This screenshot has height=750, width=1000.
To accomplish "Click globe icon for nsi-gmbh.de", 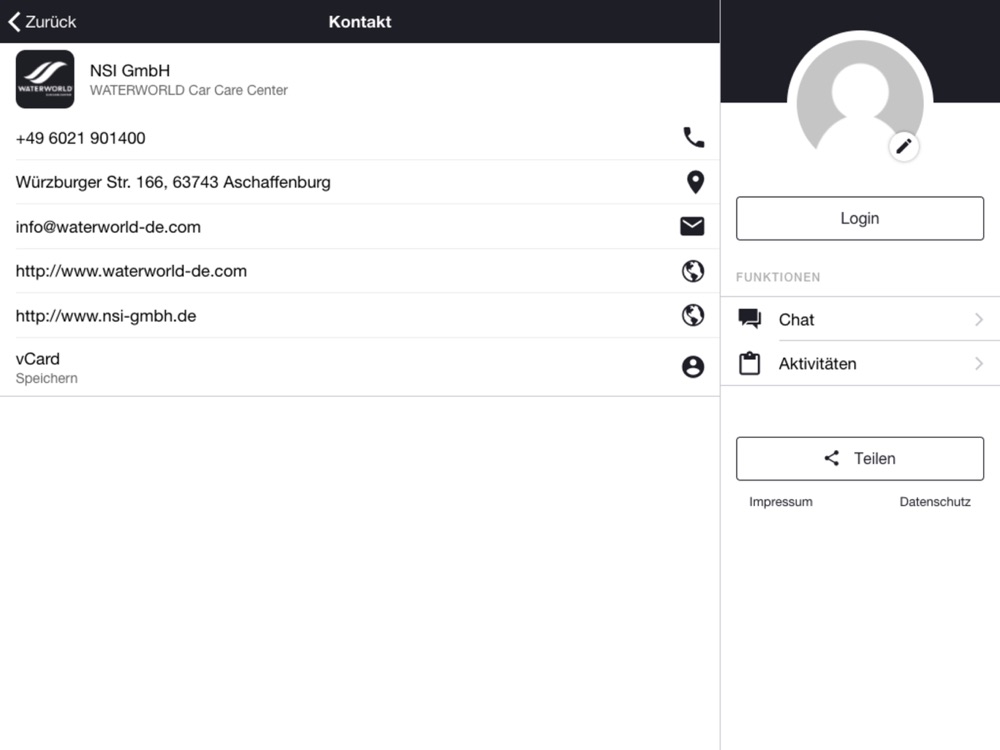I will click(693, 316).
